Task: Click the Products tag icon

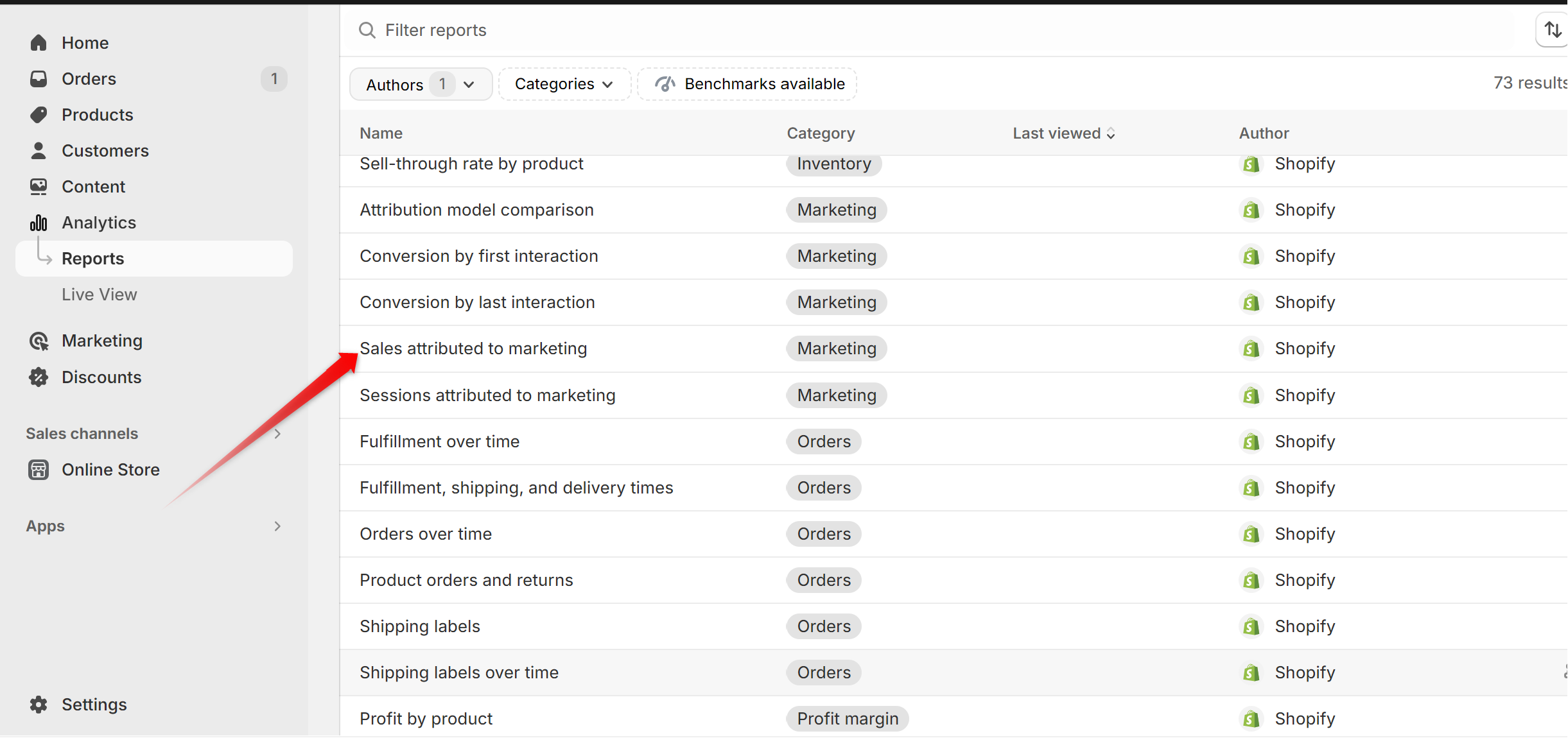Action: point(39,115)
